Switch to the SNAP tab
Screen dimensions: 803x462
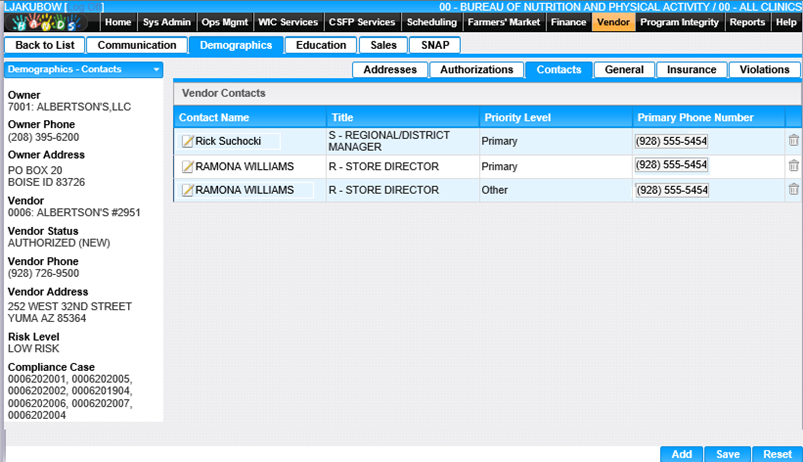coord(435,45)
